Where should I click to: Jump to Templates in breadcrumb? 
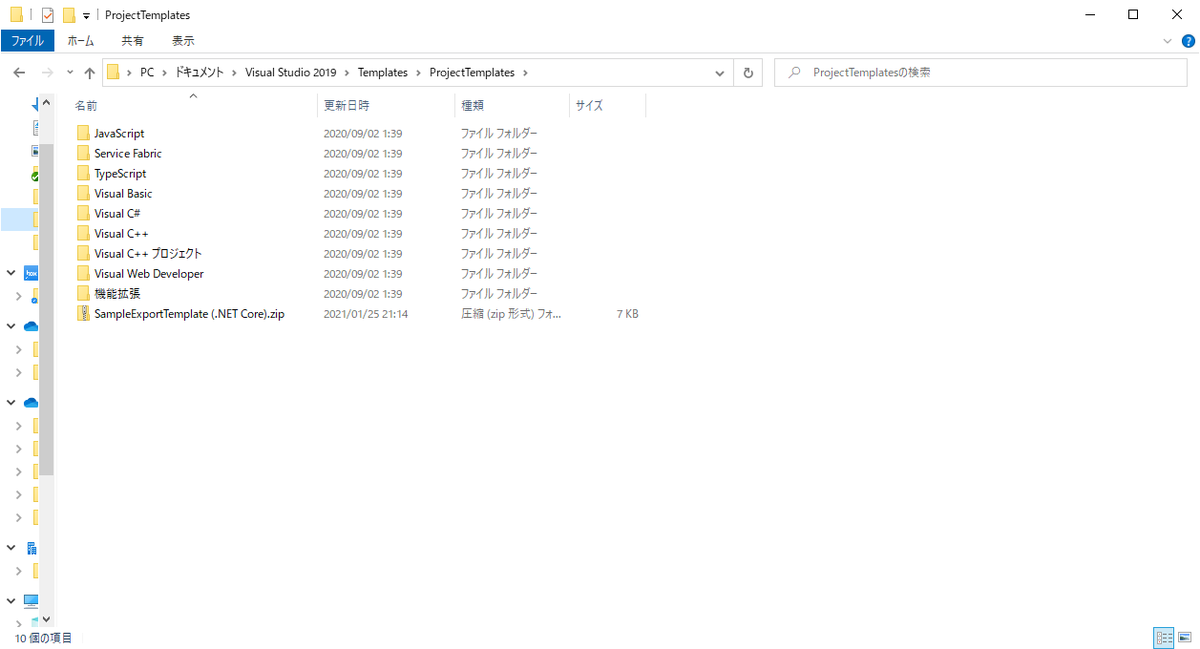(x=383, y=73)
